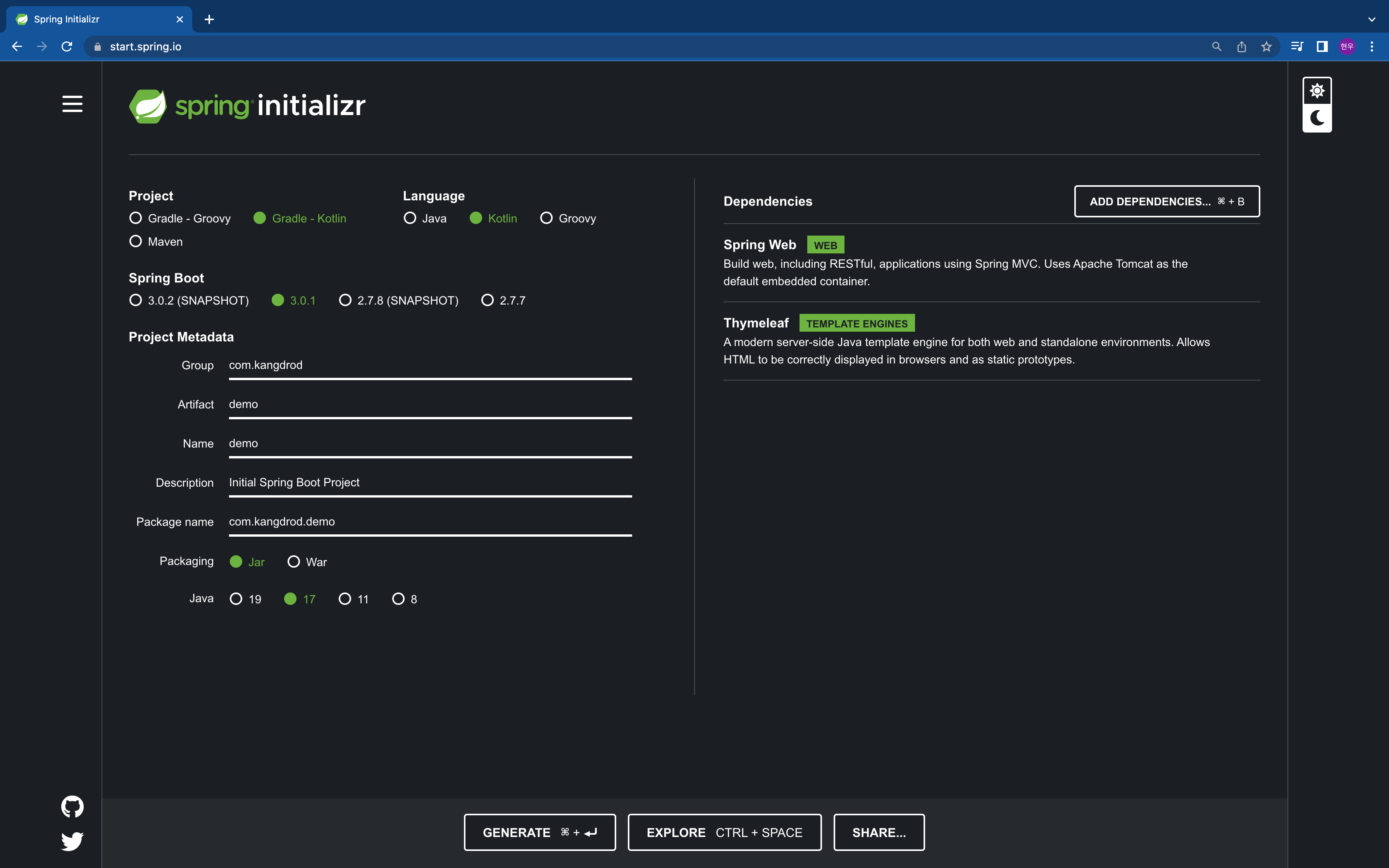Set packaging to War

click(293, 561)
